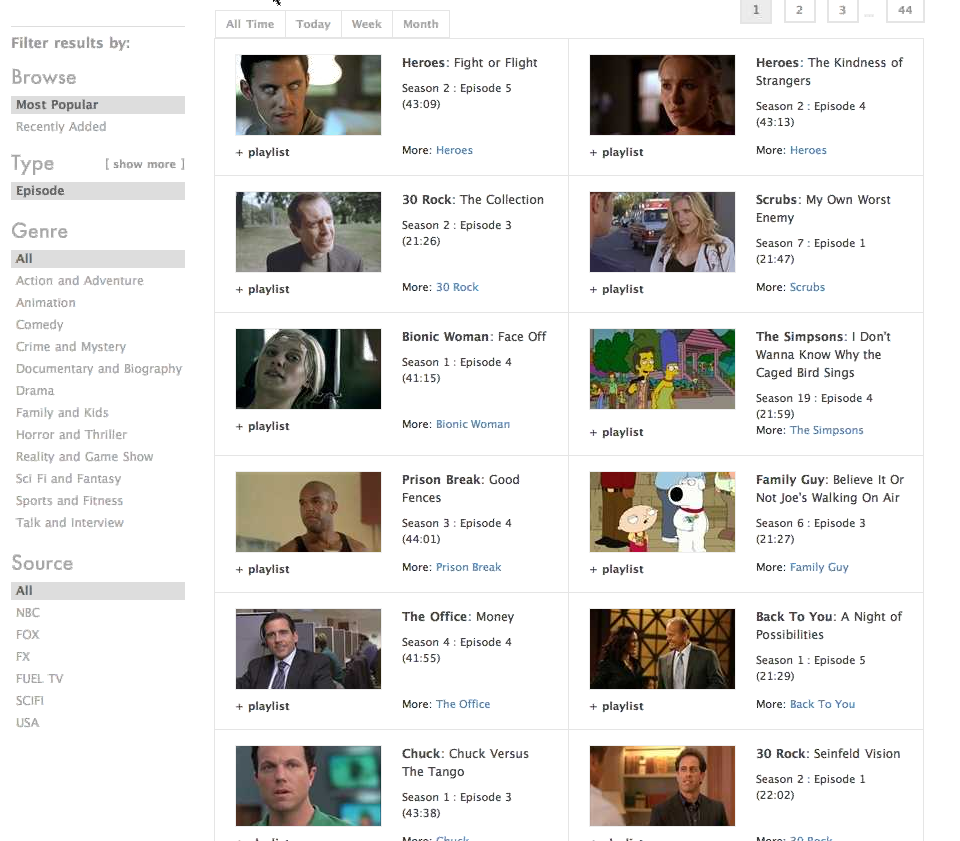Filter by Crime and Mystery genre

(x=71, y=347)
